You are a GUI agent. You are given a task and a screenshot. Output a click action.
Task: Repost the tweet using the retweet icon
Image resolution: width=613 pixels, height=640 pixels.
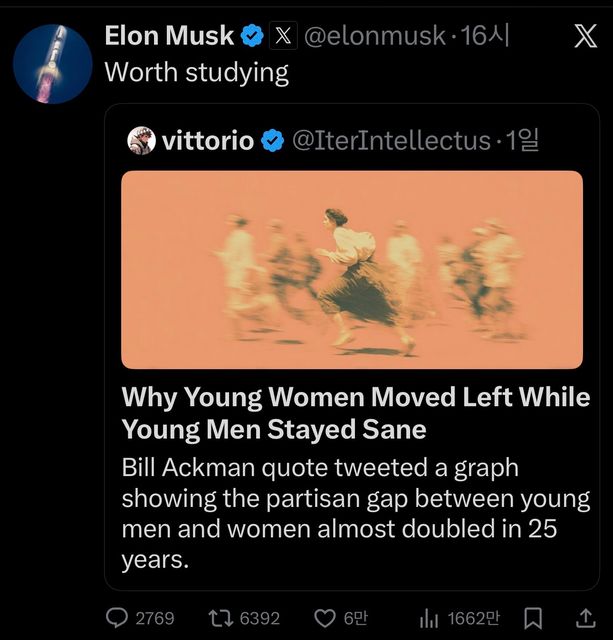(x=218, y=618)
